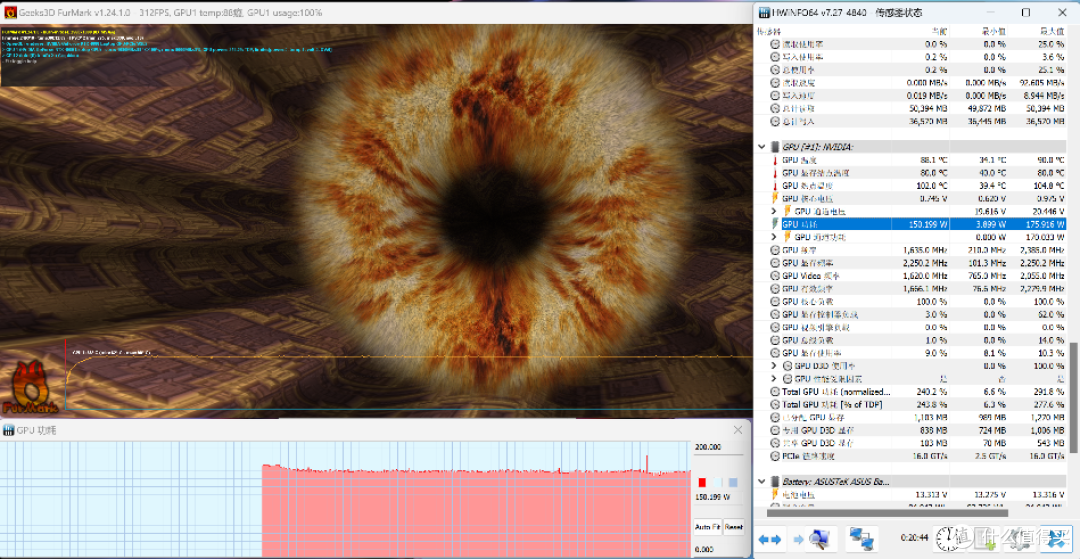Image resolution: width=1080 pixels, height=559 pixels.
Task: Click the magnifier summary icon in HWiNFO toolbar
Action: click(821, 539)
